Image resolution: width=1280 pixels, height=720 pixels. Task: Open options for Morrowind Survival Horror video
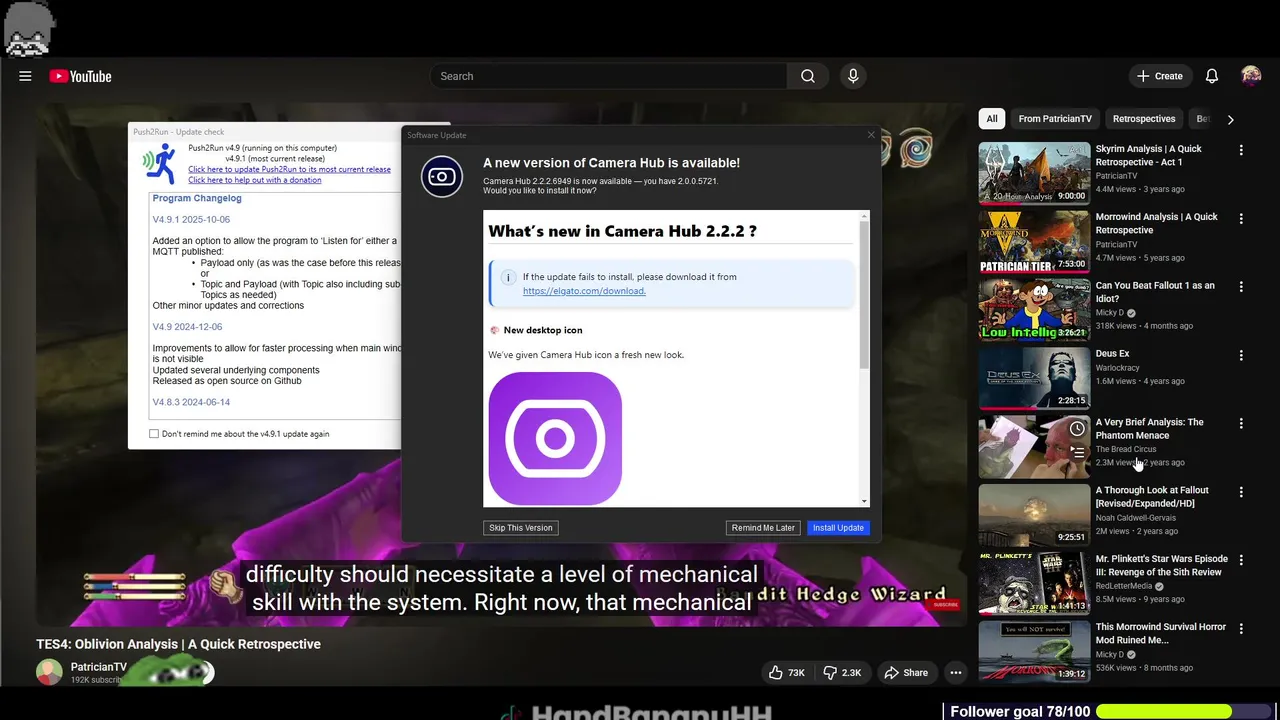1241,628
